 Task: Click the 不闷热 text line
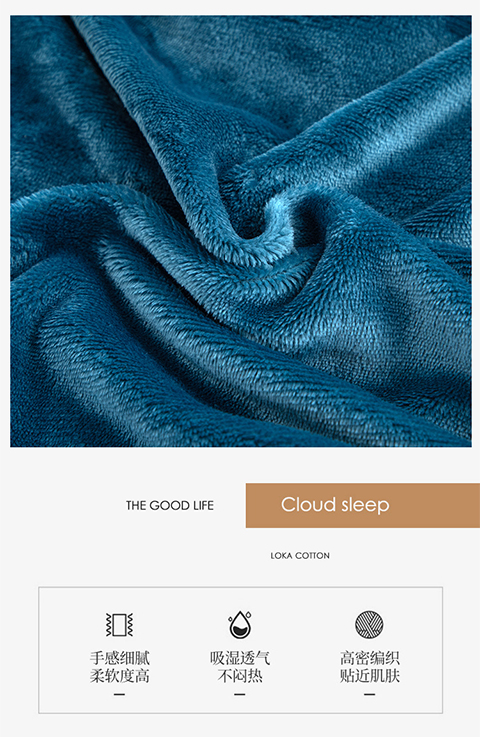pos(240,676)
